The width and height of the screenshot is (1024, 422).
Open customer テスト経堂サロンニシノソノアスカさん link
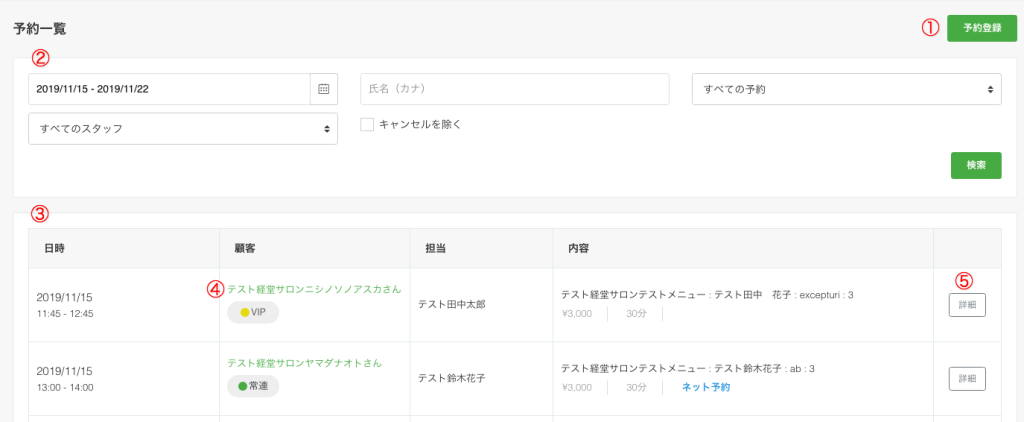tap(314, 289)
